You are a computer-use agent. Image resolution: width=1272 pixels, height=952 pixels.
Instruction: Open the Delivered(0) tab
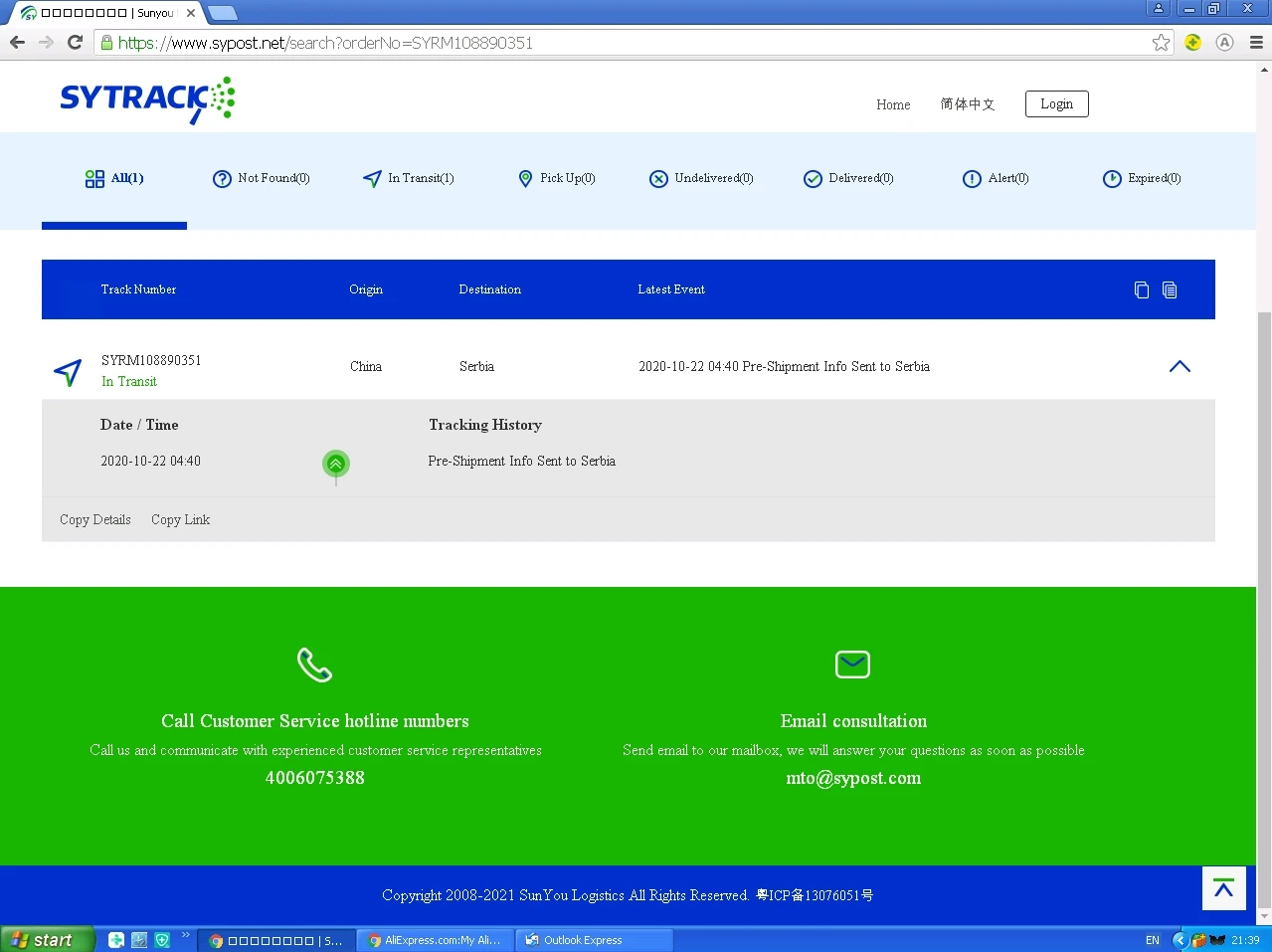(x=848, y=178)
